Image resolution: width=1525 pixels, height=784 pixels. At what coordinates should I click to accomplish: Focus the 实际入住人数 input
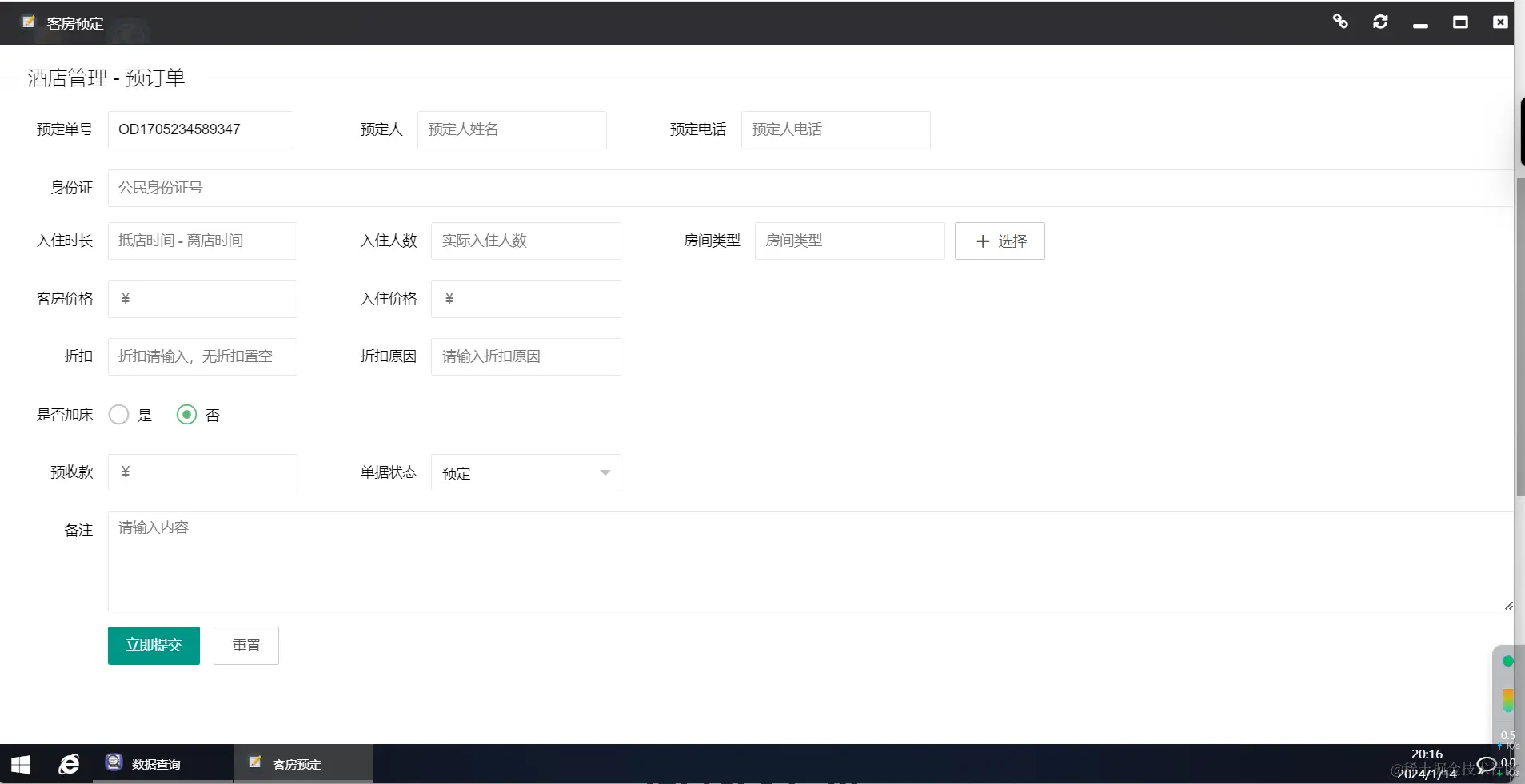tap(525, 241)
